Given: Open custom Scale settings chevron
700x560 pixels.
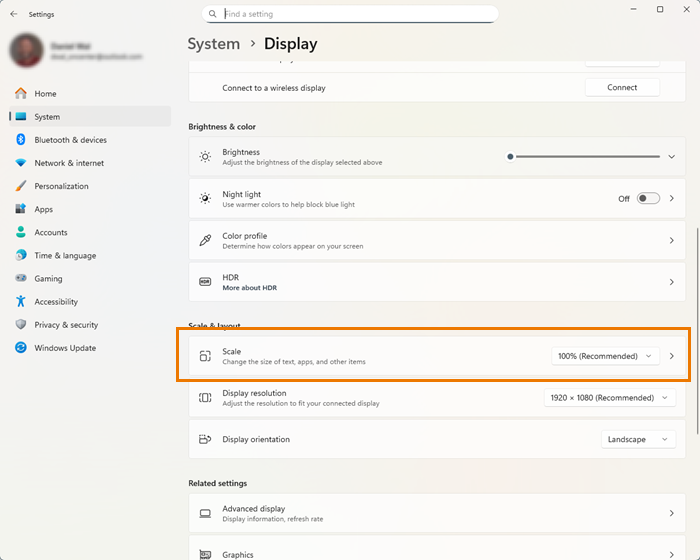Looking at the screenshot, I should [x=671, y=356].
